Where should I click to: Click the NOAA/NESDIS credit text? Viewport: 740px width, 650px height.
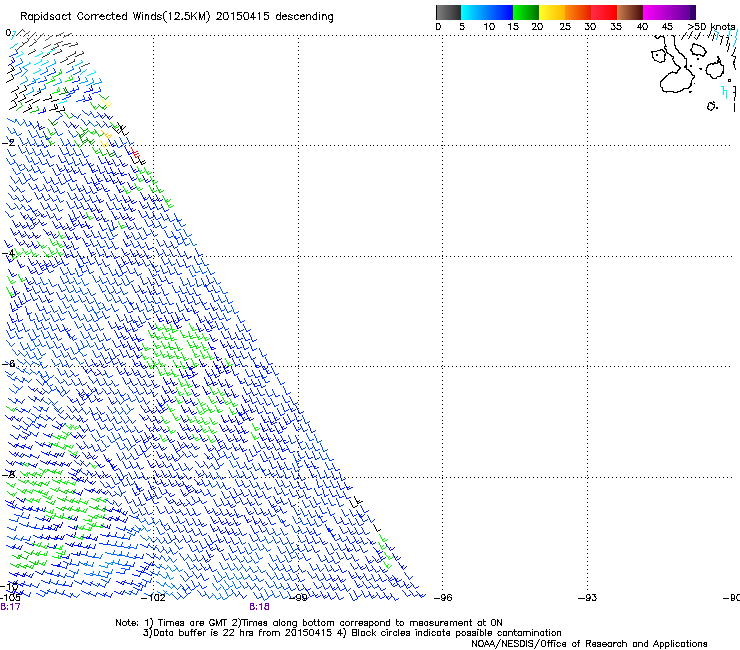pyautogui.click(x=589, y=644)
